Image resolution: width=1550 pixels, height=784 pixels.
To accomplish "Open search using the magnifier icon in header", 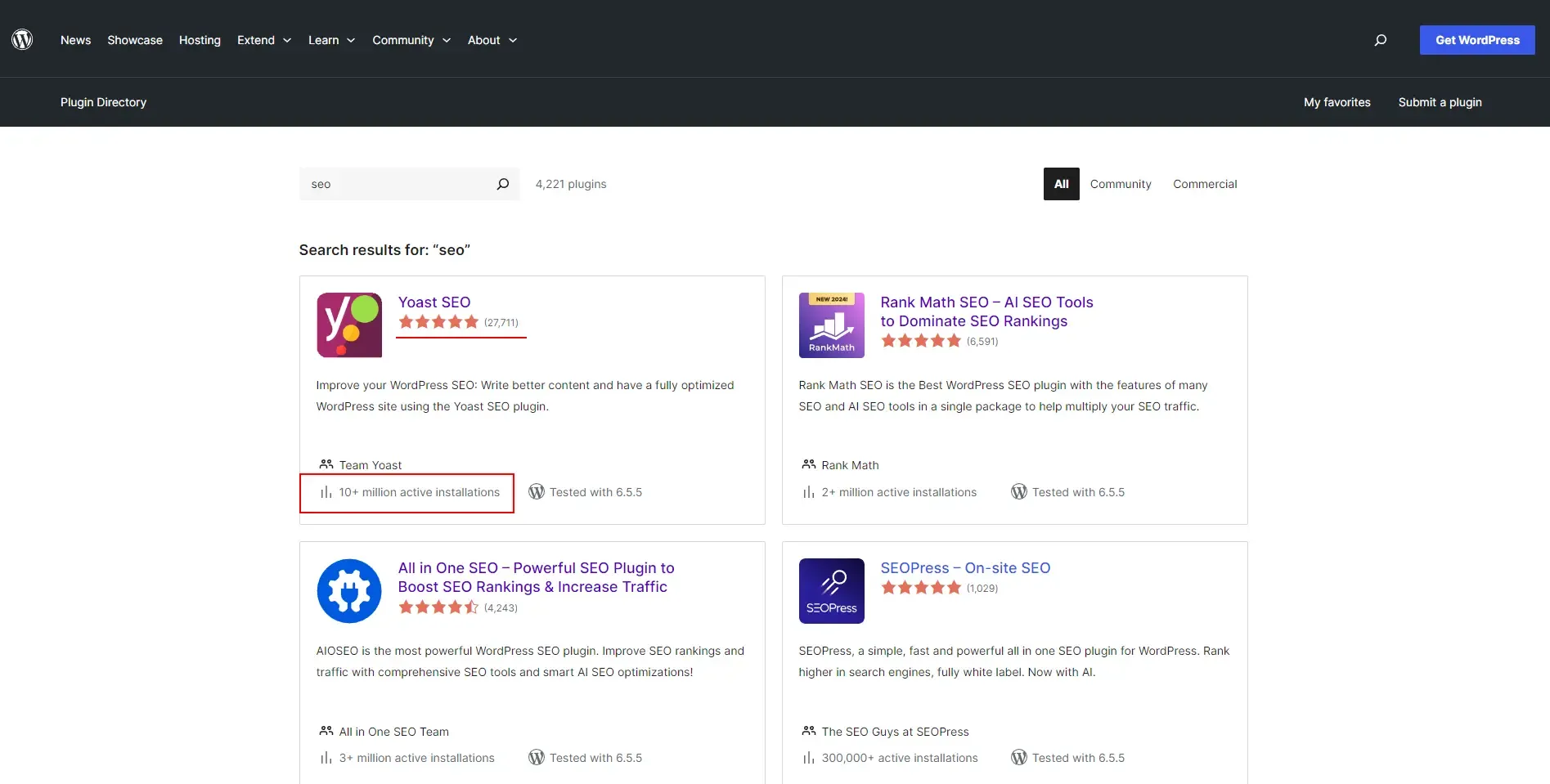I will (1380, 39).
